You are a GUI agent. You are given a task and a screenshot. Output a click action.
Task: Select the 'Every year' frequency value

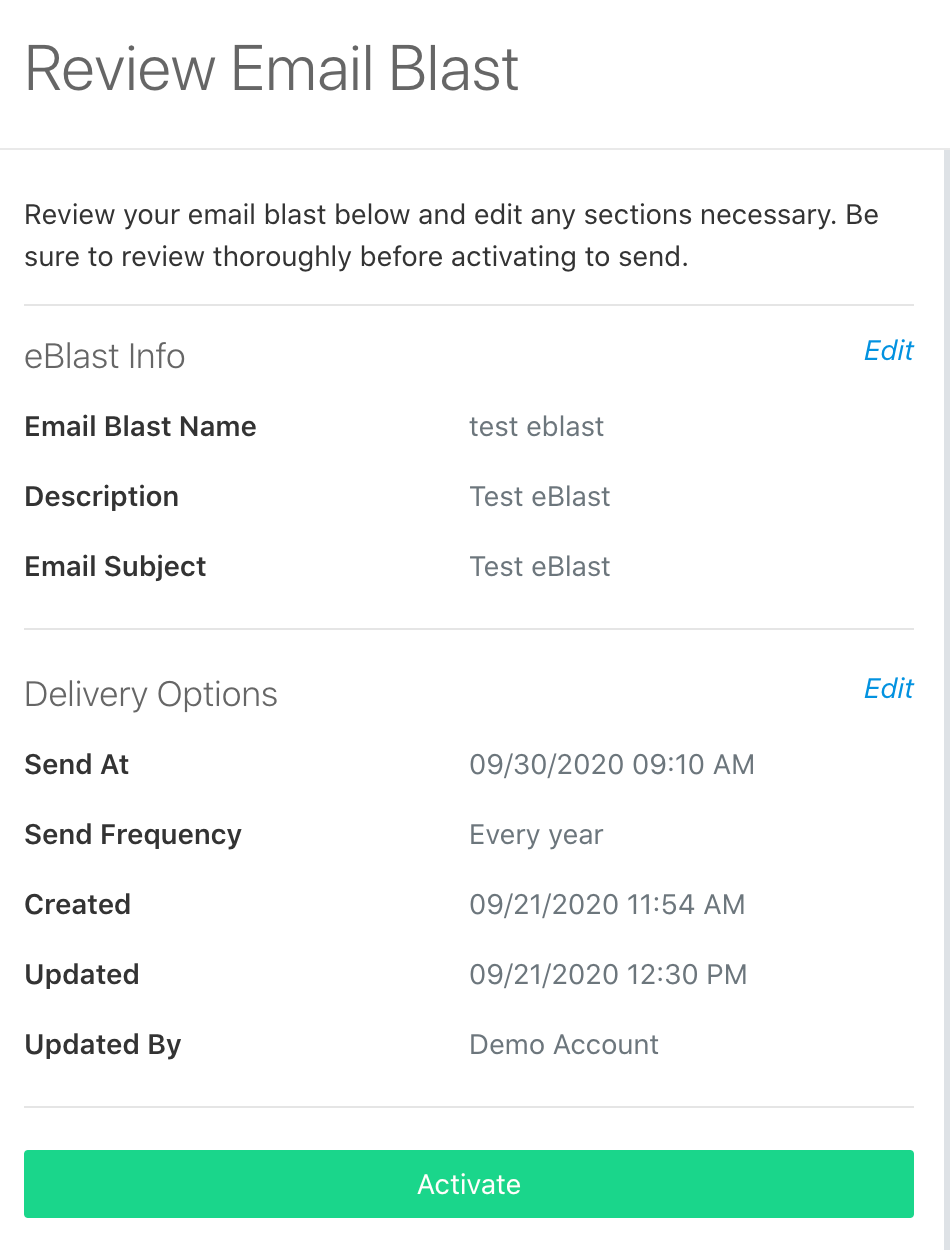point(537,834)
